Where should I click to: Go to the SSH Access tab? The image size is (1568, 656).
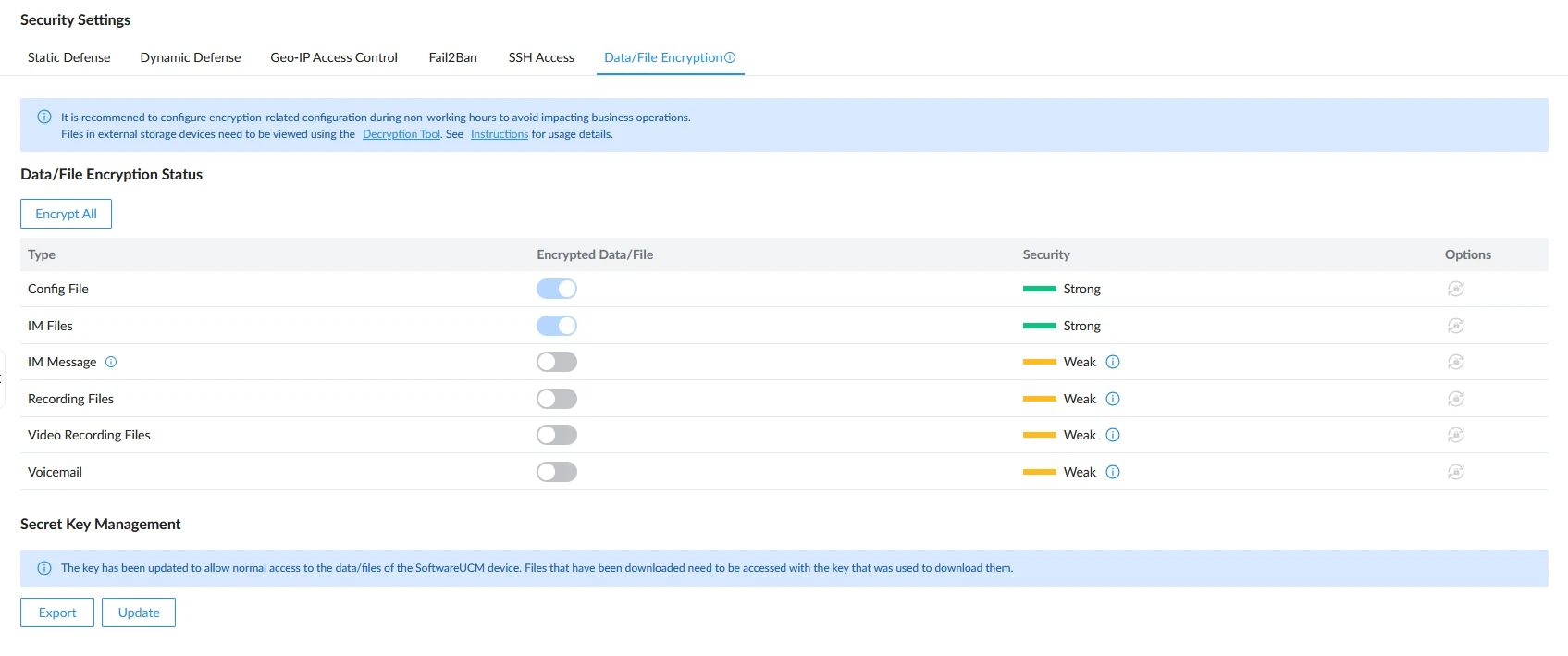541,57
